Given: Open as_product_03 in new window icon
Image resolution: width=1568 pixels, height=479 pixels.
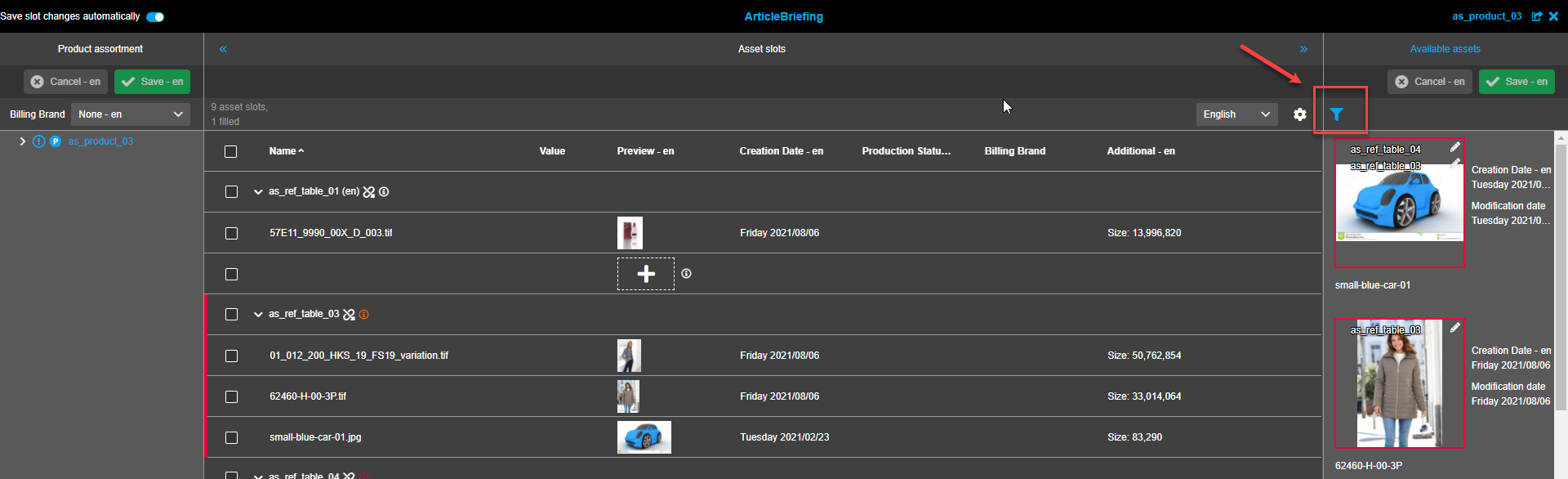Looking at the screenshot, I should pyautogui.click(x=1536, y=16).
